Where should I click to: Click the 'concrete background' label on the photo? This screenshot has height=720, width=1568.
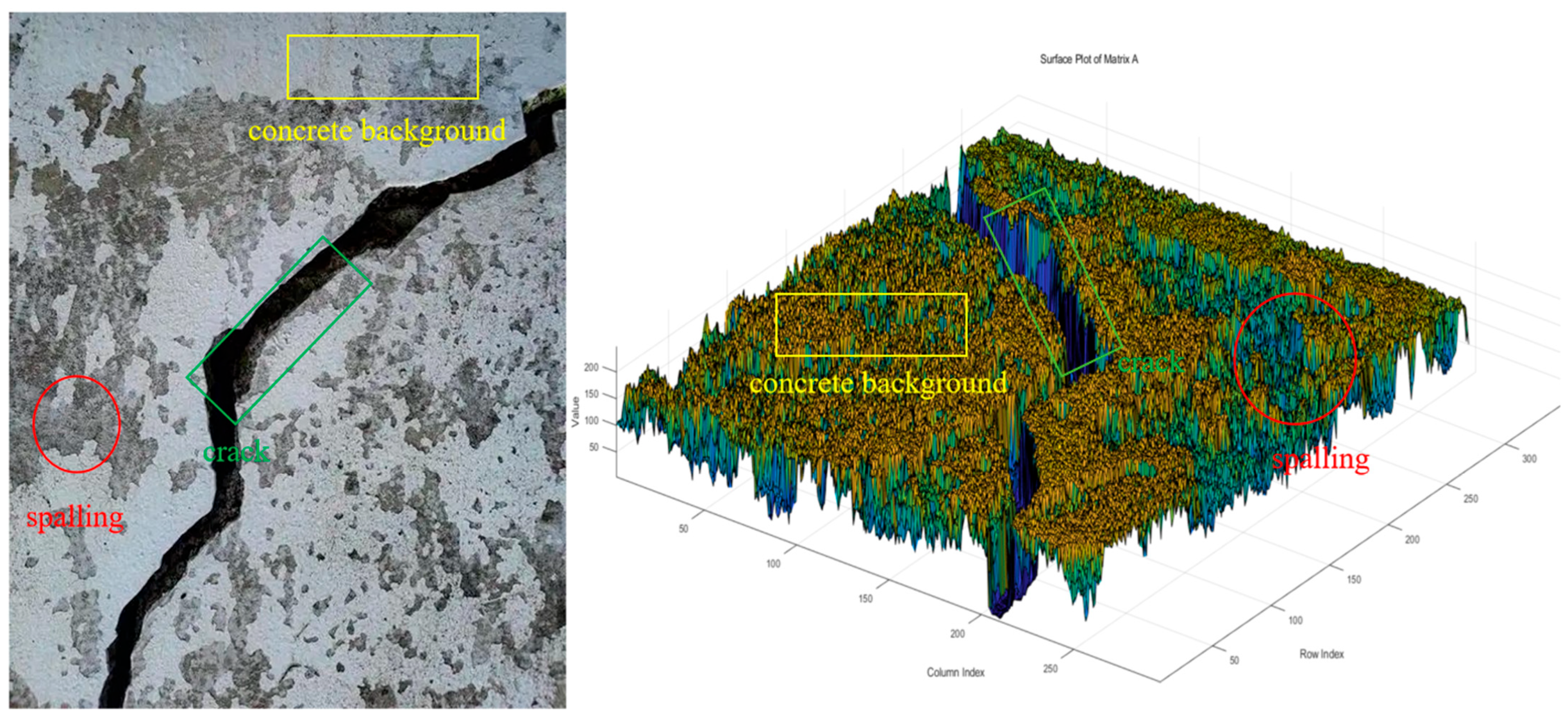click(377, 131)
